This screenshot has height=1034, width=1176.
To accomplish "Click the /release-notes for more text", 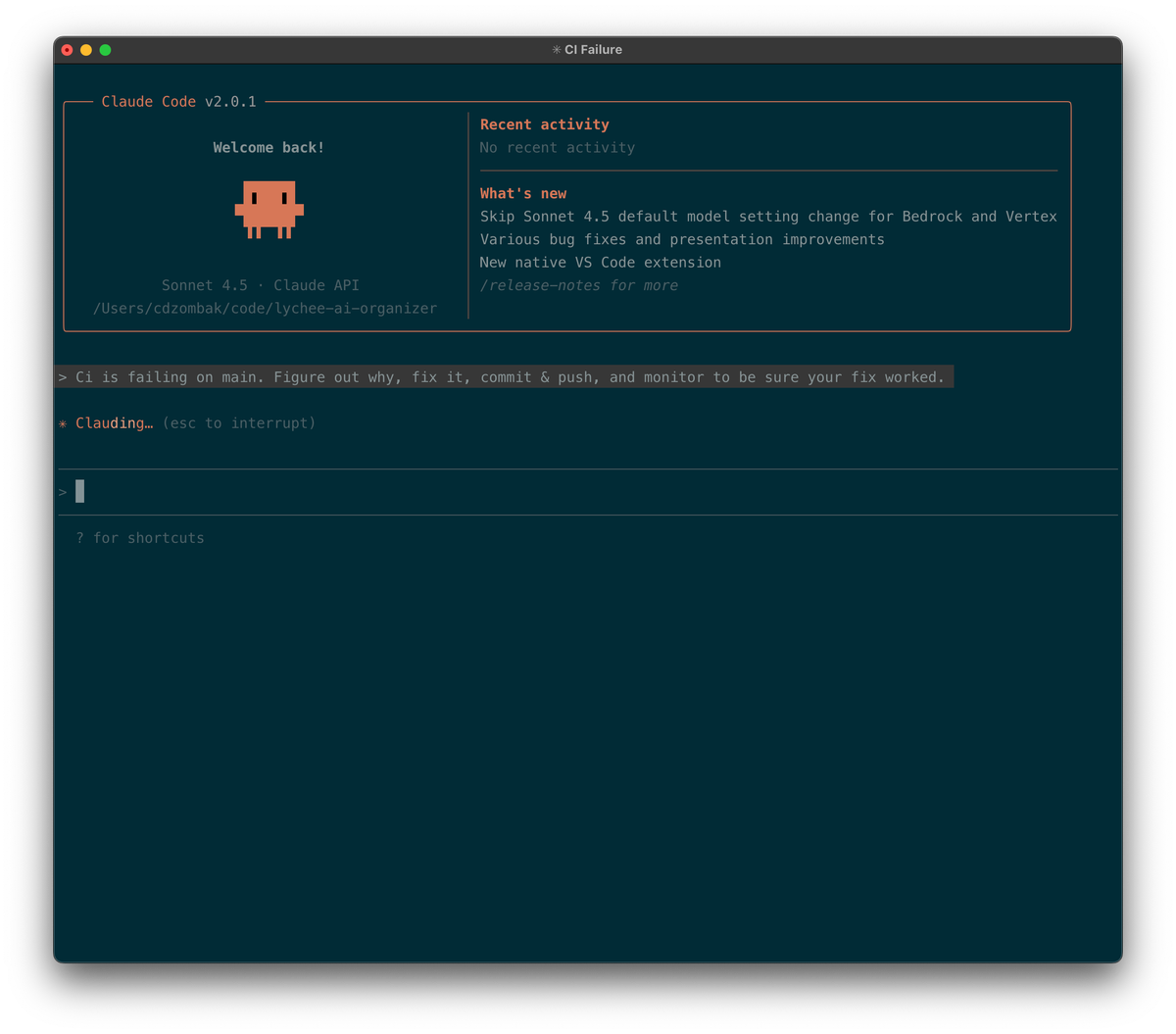I will pyautogui.click(x=578, y=285).
